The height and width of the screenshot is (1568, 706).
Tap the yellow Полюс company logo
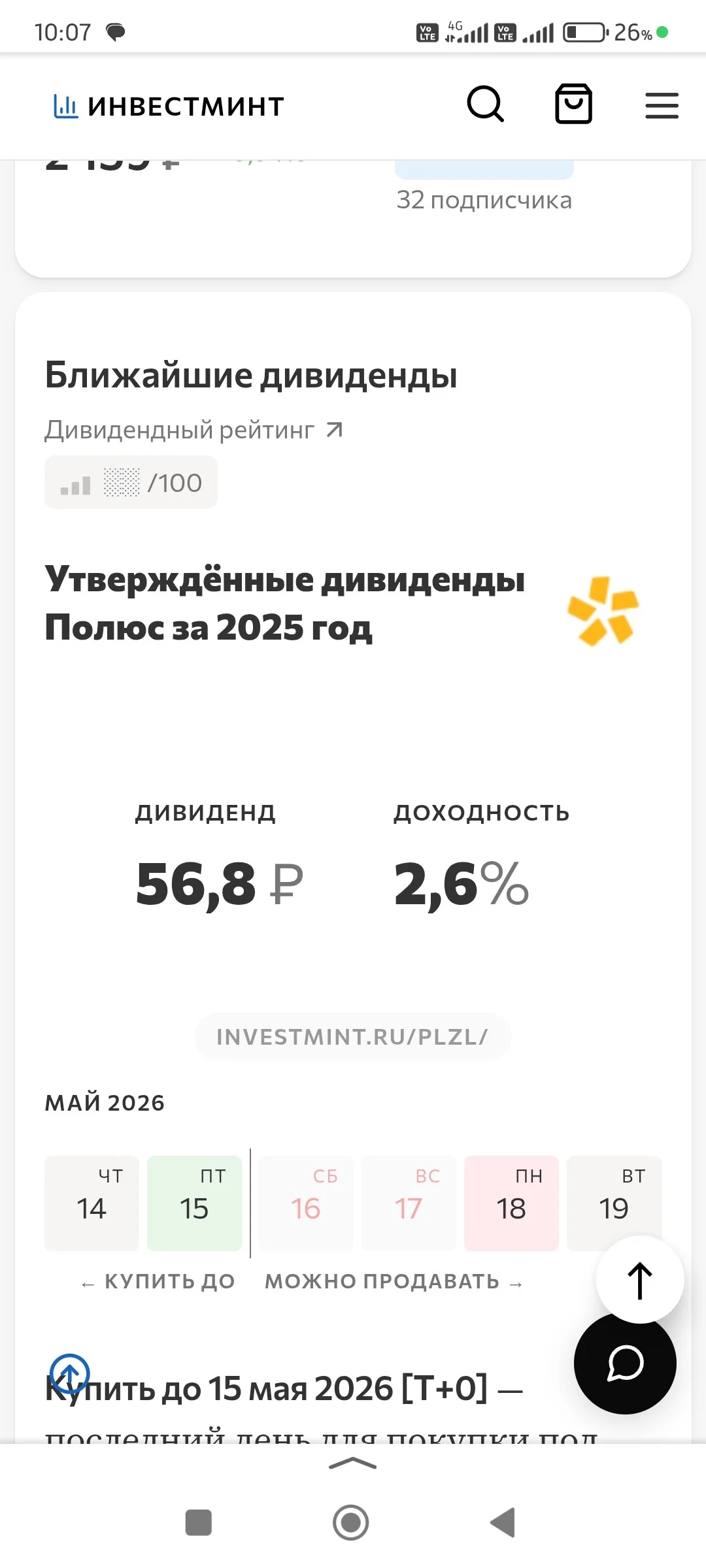click(603, 611)
